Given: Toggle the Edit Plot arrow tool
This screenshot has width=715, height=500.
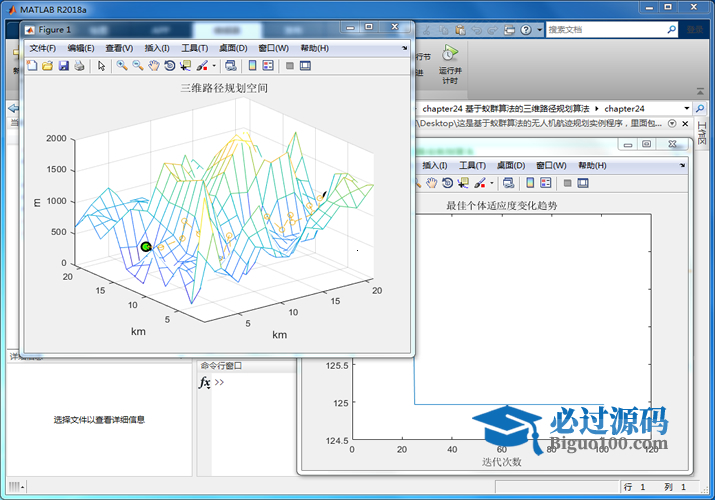Looking at the screenshot, I should point(102,66).
